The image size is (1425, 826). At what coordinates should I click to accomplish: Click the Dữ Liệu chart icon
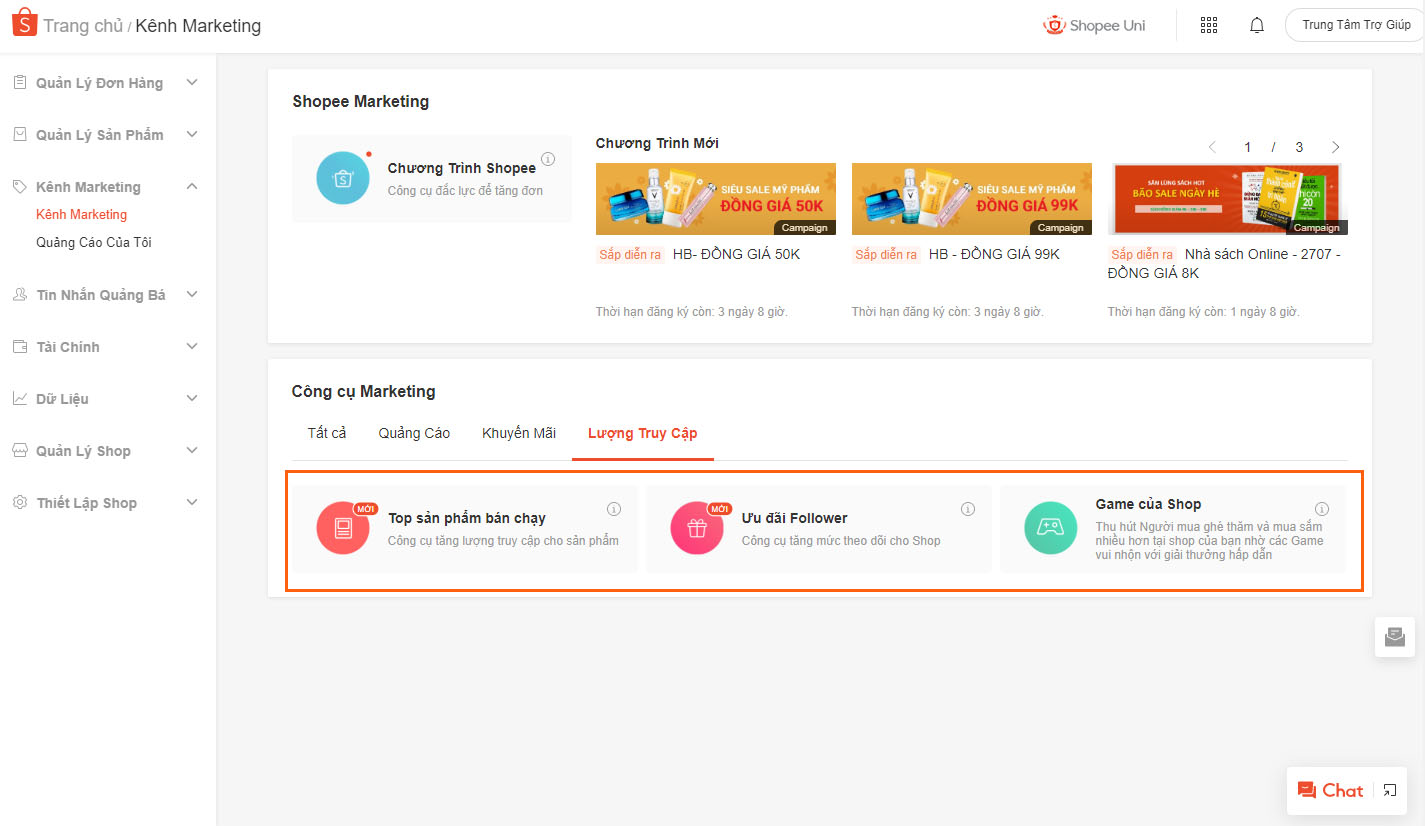pos(19,398)
